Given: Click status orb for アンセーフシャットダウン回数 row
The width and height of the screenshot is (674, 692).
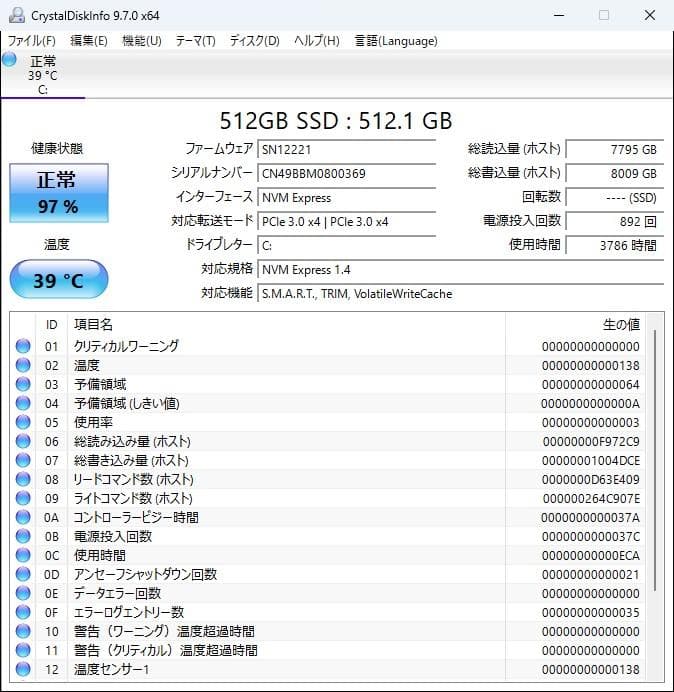Looking at the screenshot, I should point(23,574).
